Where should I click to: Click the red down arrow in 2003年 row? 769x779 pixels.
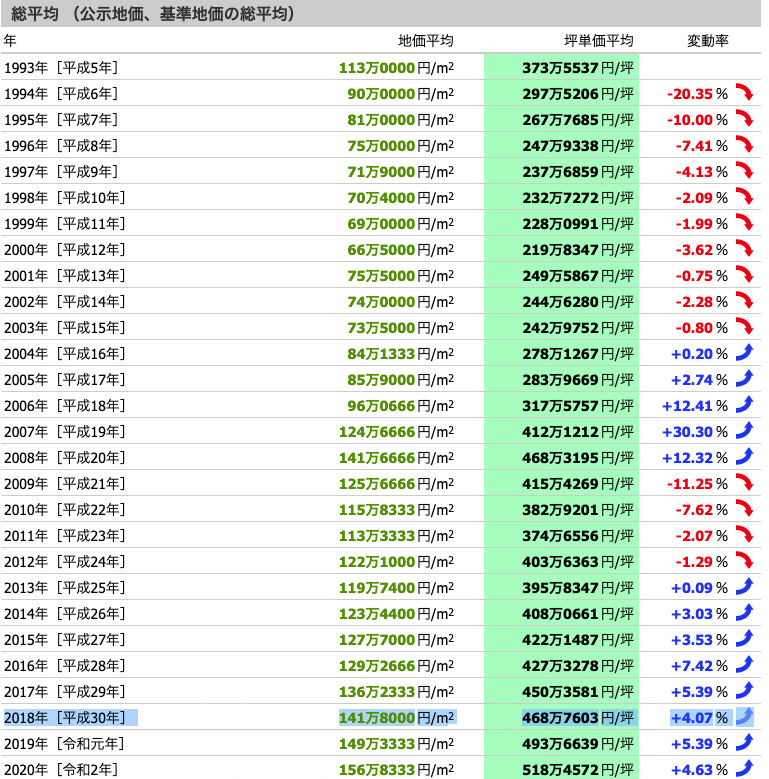pos(744,327)
